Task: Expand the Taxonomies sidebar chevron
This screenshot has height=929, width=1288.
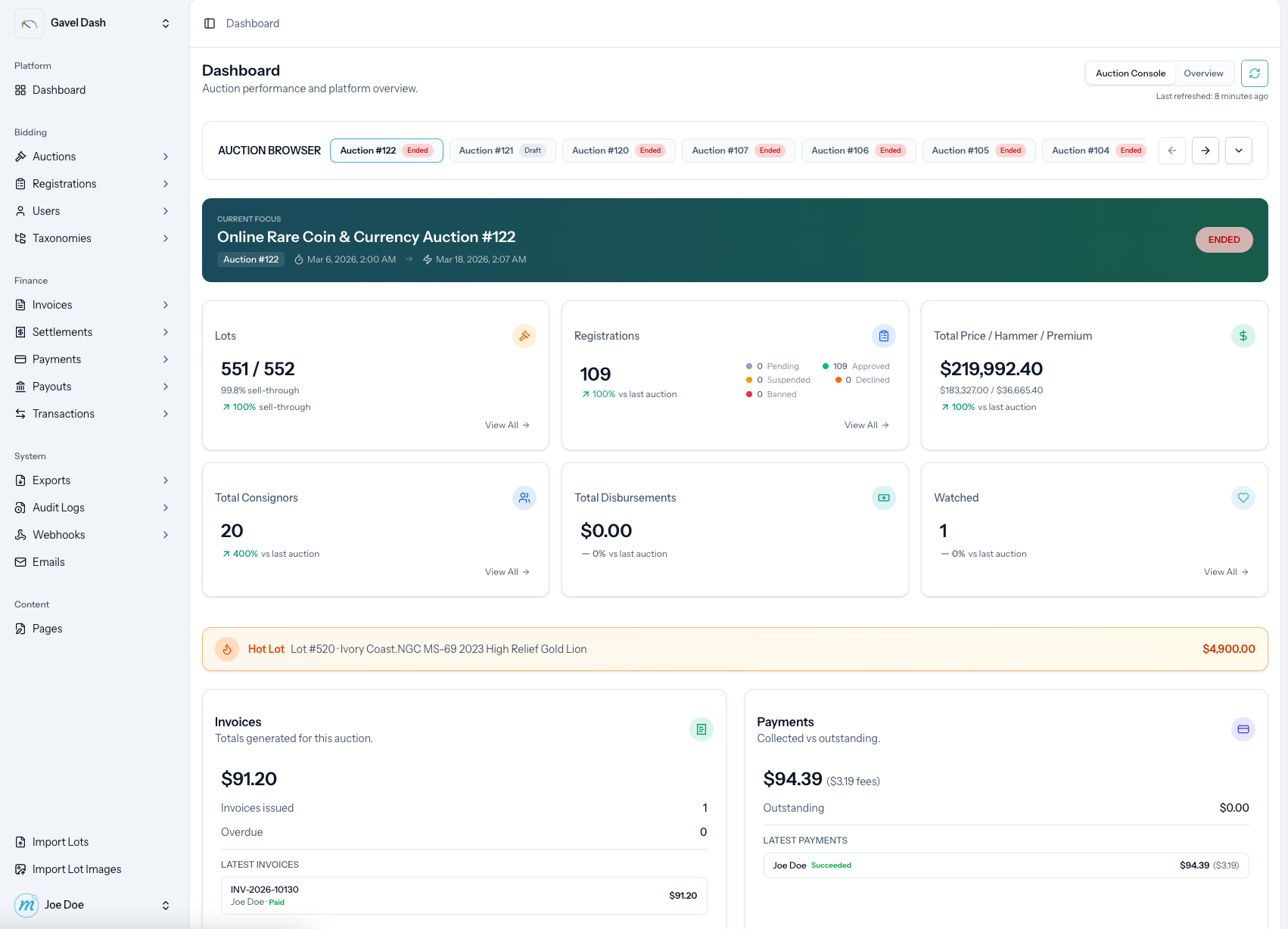Action: coord(166,238)
